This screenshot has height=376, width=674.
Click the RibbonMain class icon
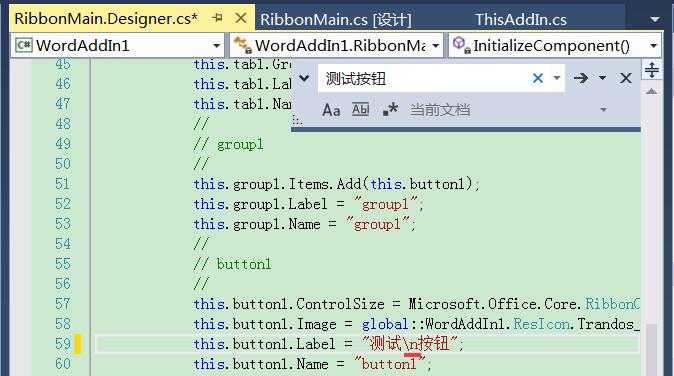pyautogui.click(x=242, y=45)
